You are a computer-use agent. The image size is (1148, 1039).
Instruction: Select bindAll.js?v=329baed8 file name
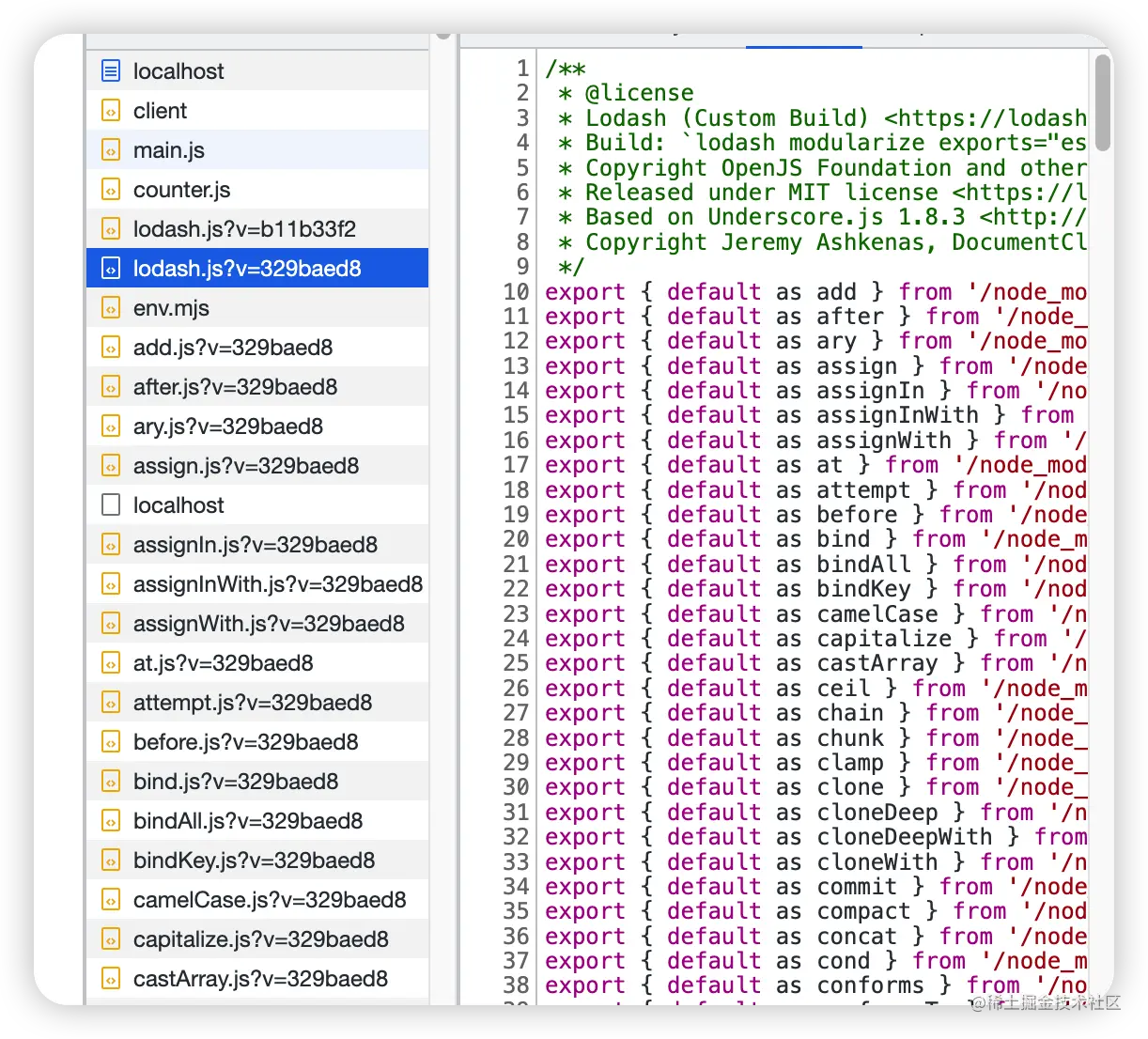(248, 821)
